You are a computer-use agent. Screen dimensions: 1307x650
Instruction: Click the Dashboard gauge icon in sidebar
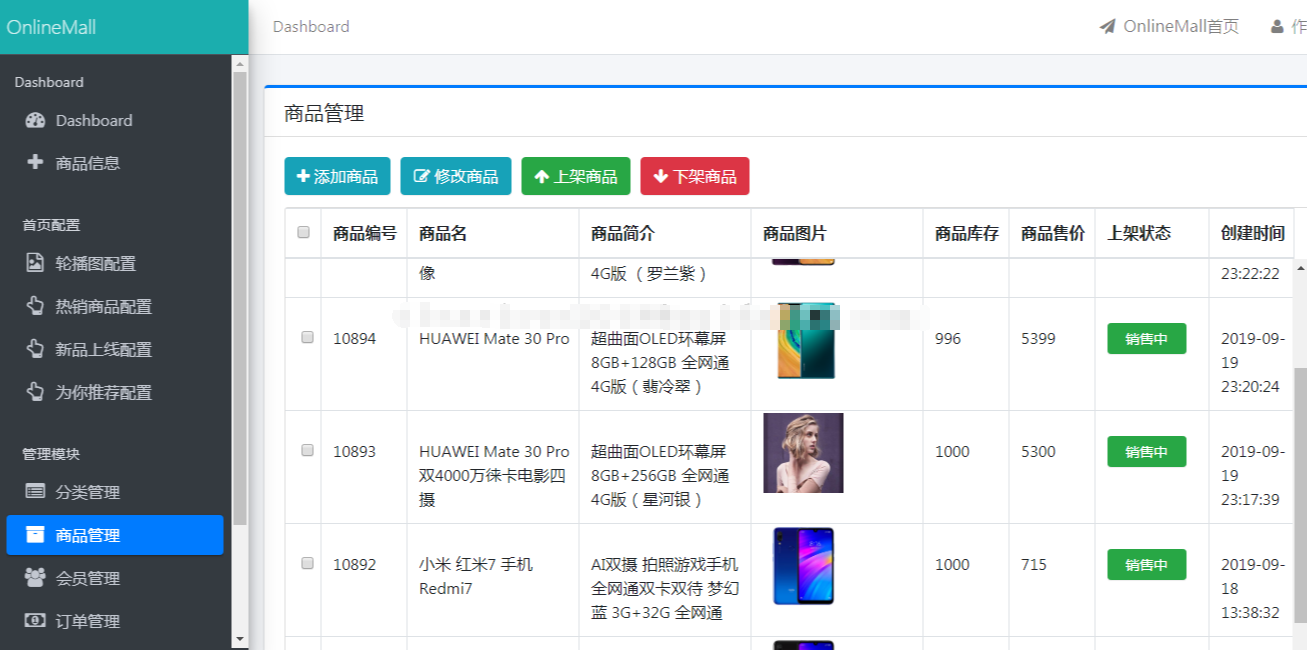click(36, 120)
